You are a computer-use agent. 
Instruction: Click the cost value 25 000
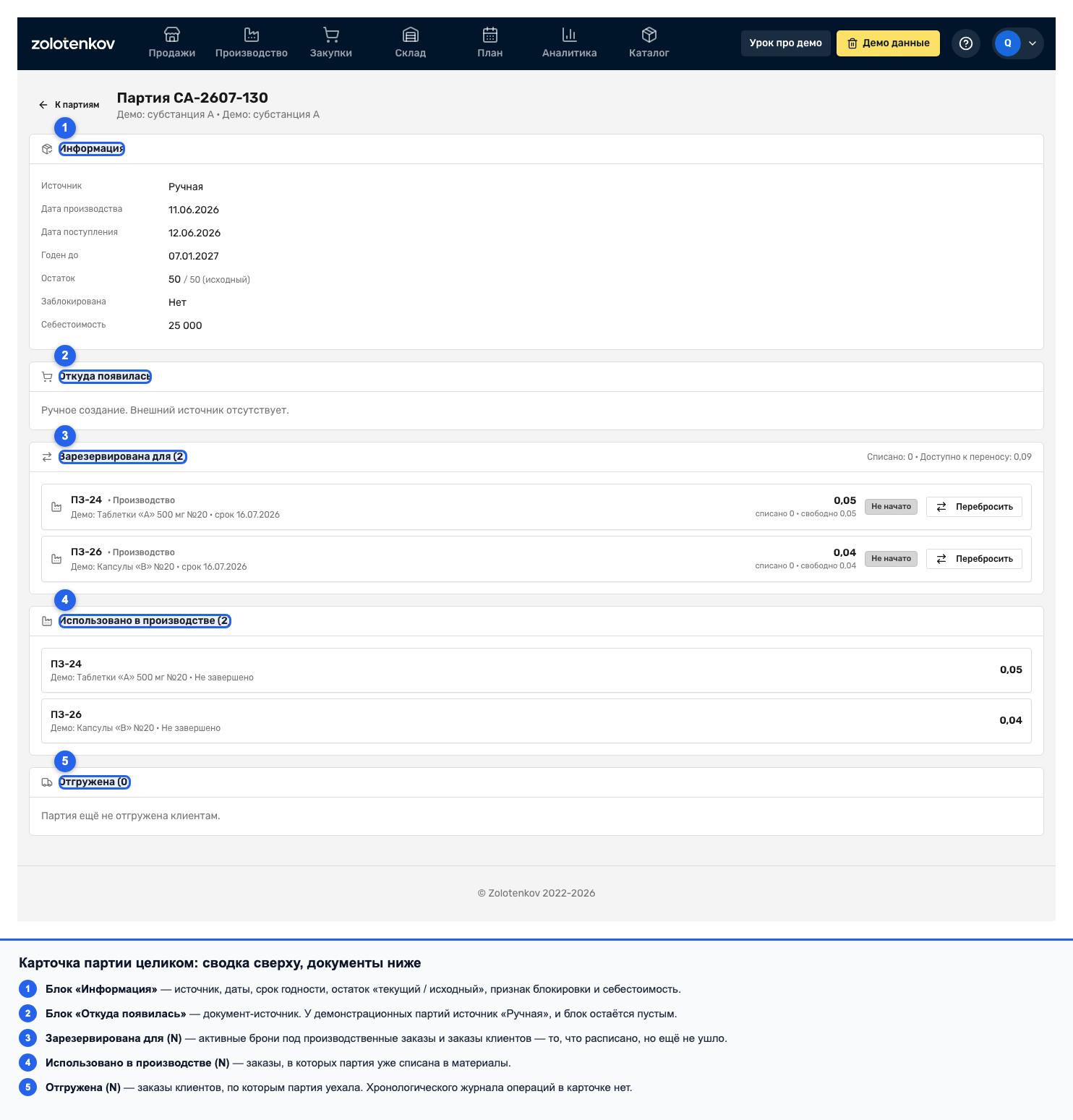tap(185, 325)
